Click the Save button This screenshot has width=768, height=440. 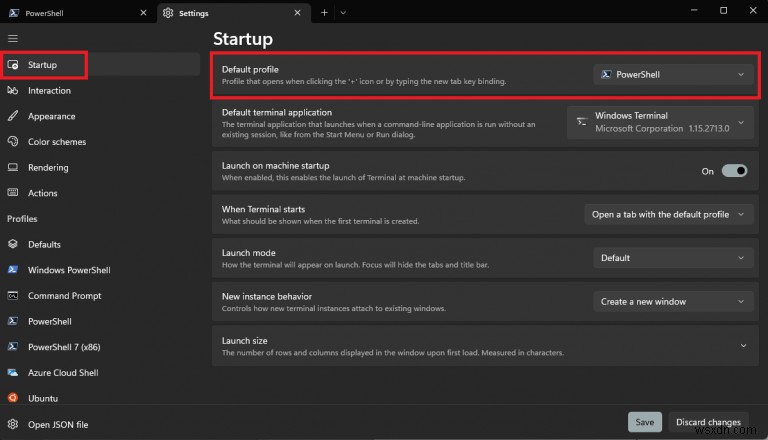(645, 422)
